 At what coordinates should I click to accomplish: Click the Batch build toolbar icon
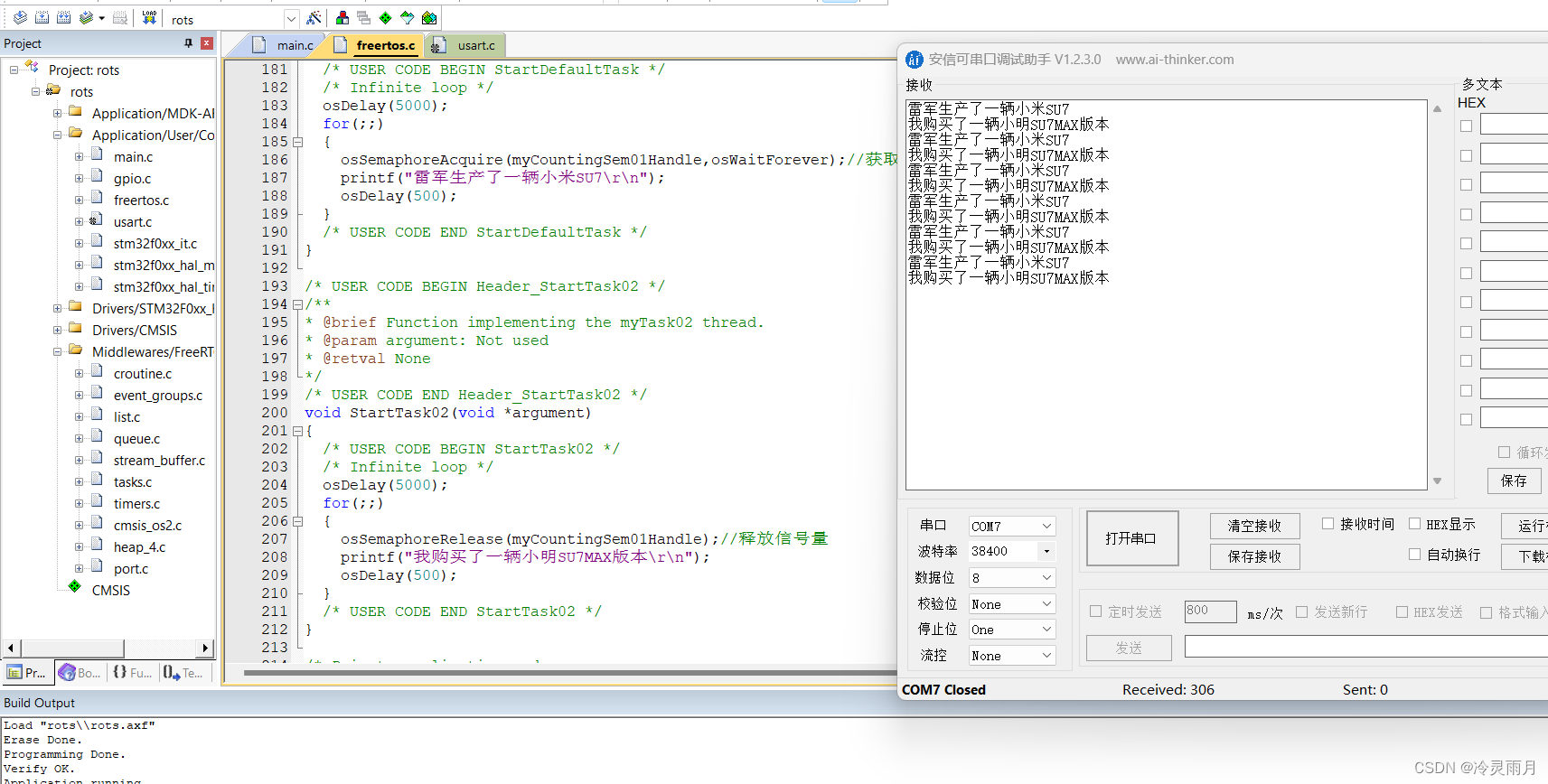(x=86, y=18)
